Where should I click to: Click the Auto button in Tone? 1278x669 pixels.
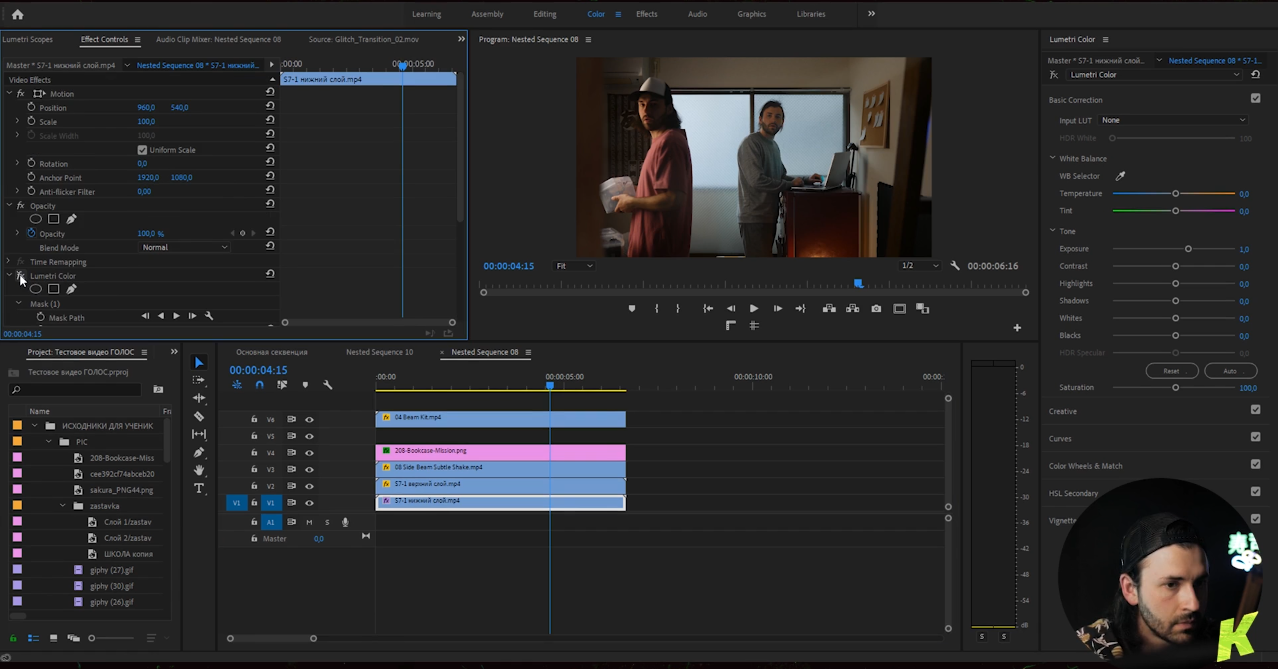pos(1229,371)
